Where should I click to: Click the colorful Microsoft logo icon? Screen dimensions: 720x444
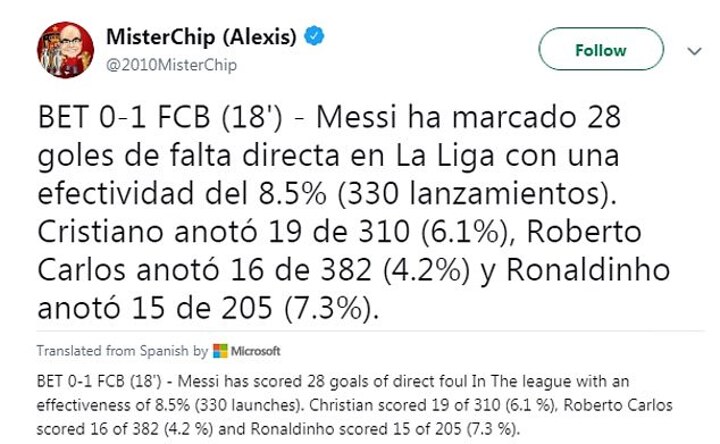220,351
